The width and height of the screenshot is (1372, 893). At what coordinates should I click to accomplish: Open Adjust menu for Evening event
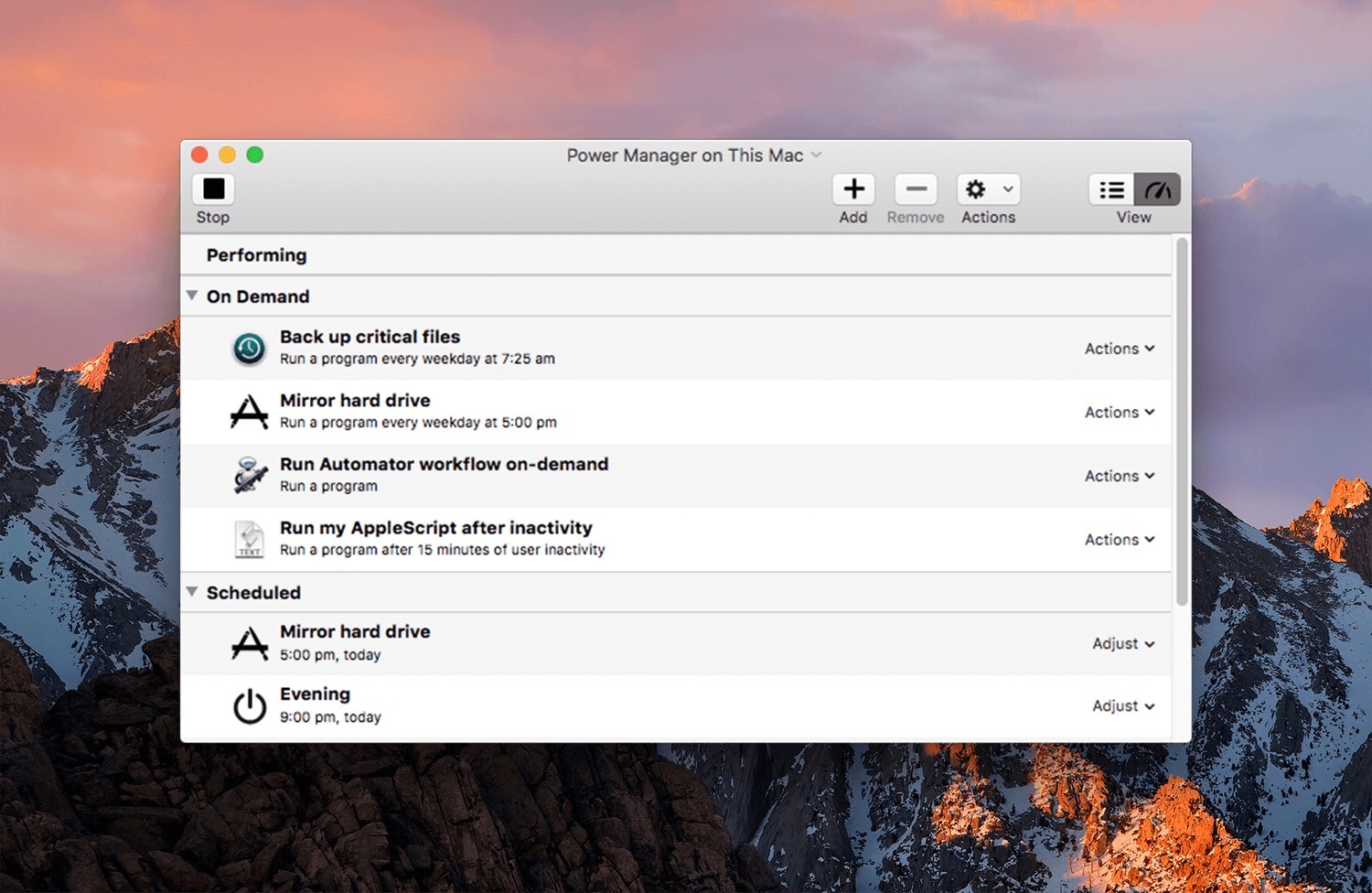point(1123,706)
